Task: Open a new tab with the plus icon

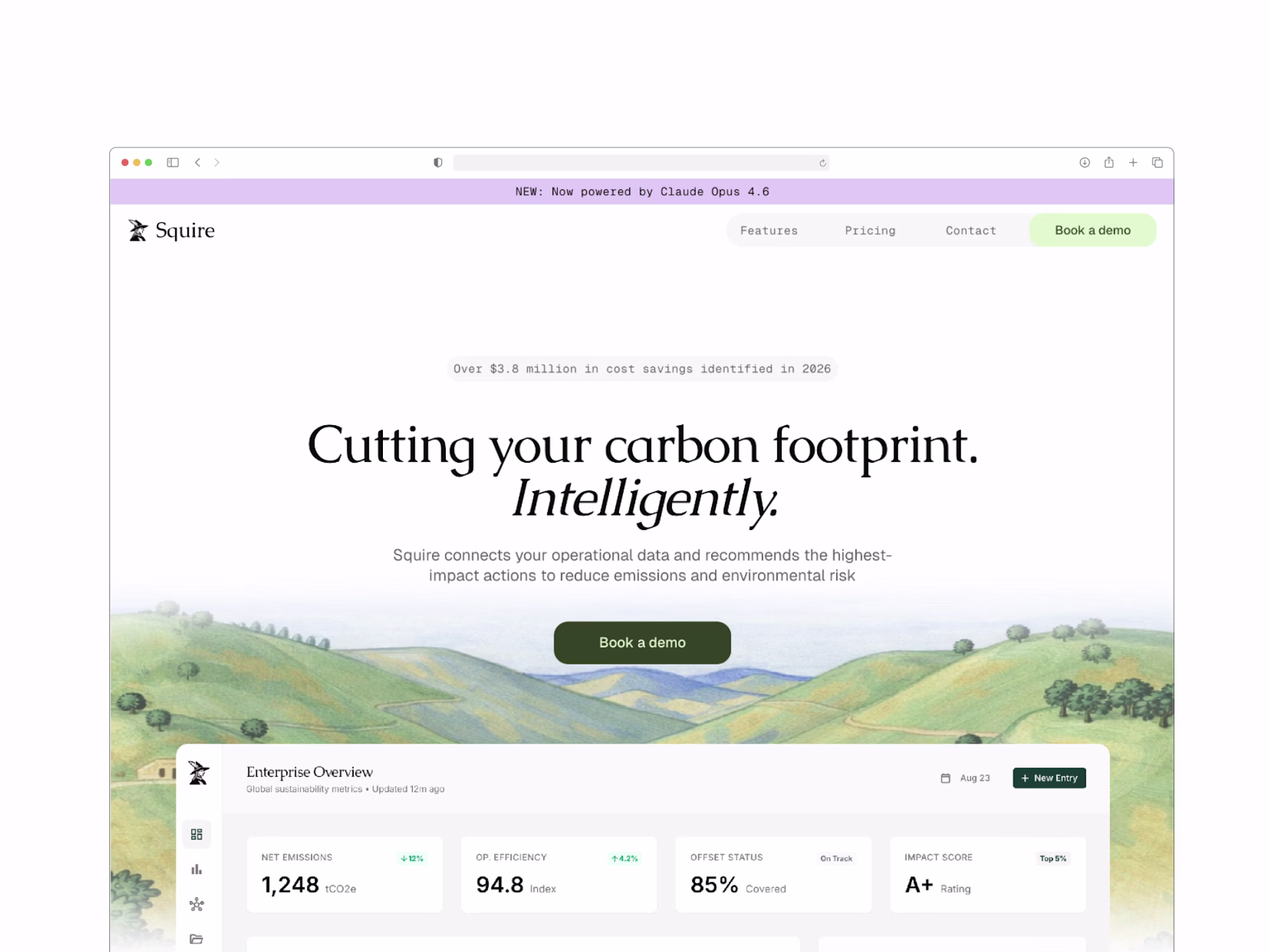Action: point(1133,162)
